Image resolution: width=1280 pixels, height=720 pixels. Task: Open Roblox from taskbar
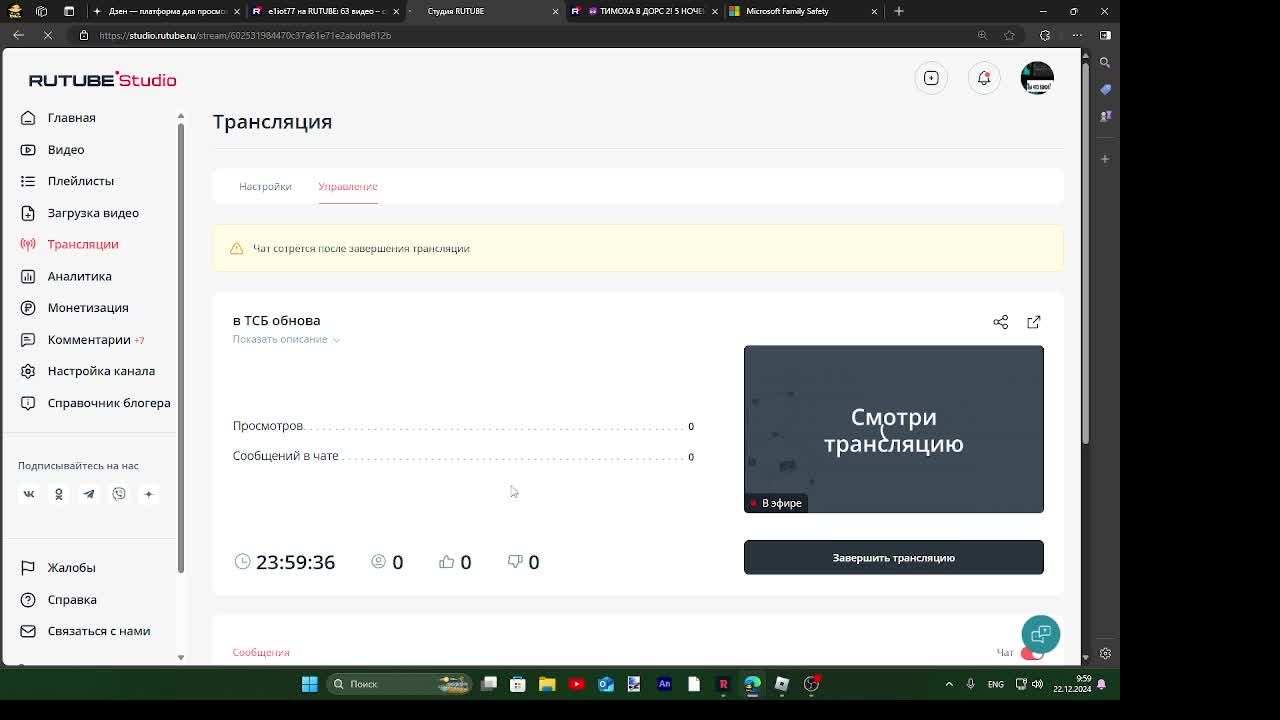tap(782, 684)
